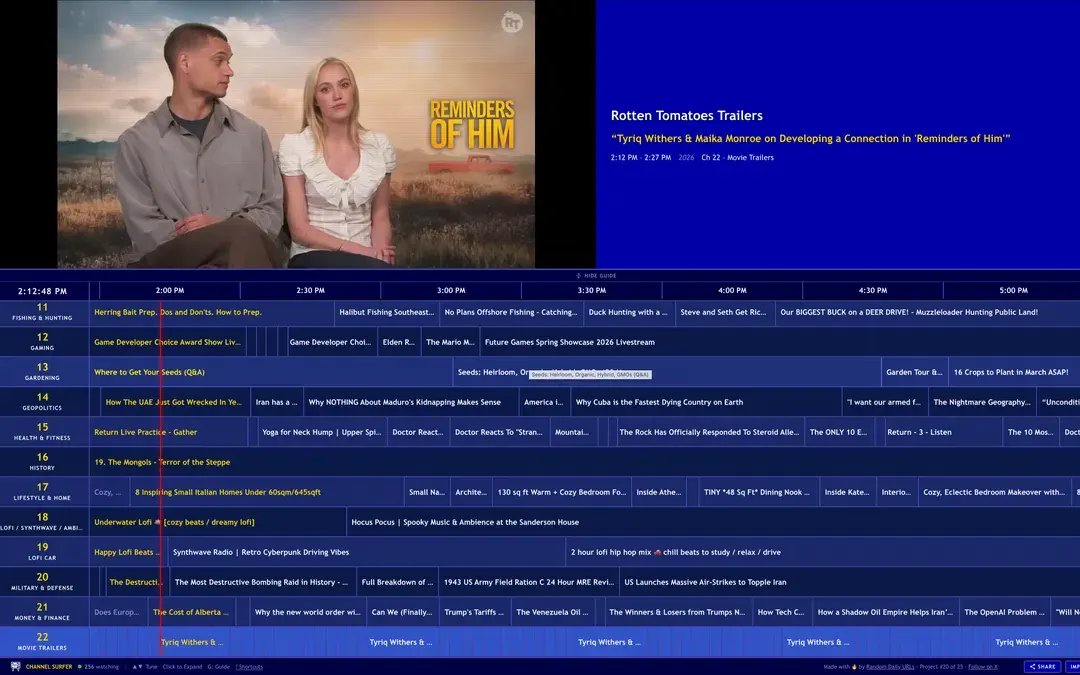This screenshot has height=675, width=1080.
Task: Open 'Elden R...' gaming program
Action: [x=399, y=342]
